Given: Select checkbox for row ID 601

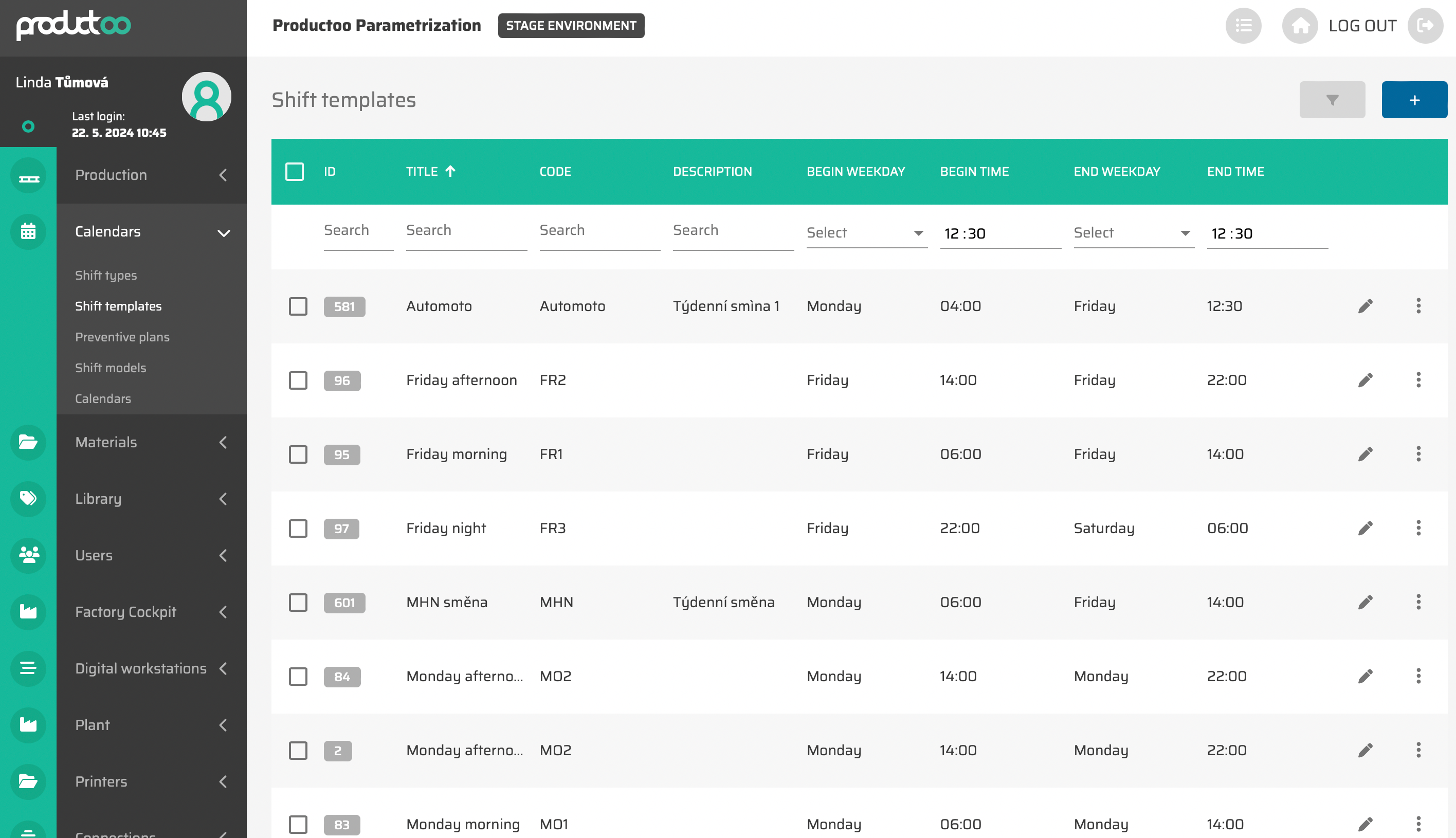Looking at the screenshot, I should click(x=298, y=603).
